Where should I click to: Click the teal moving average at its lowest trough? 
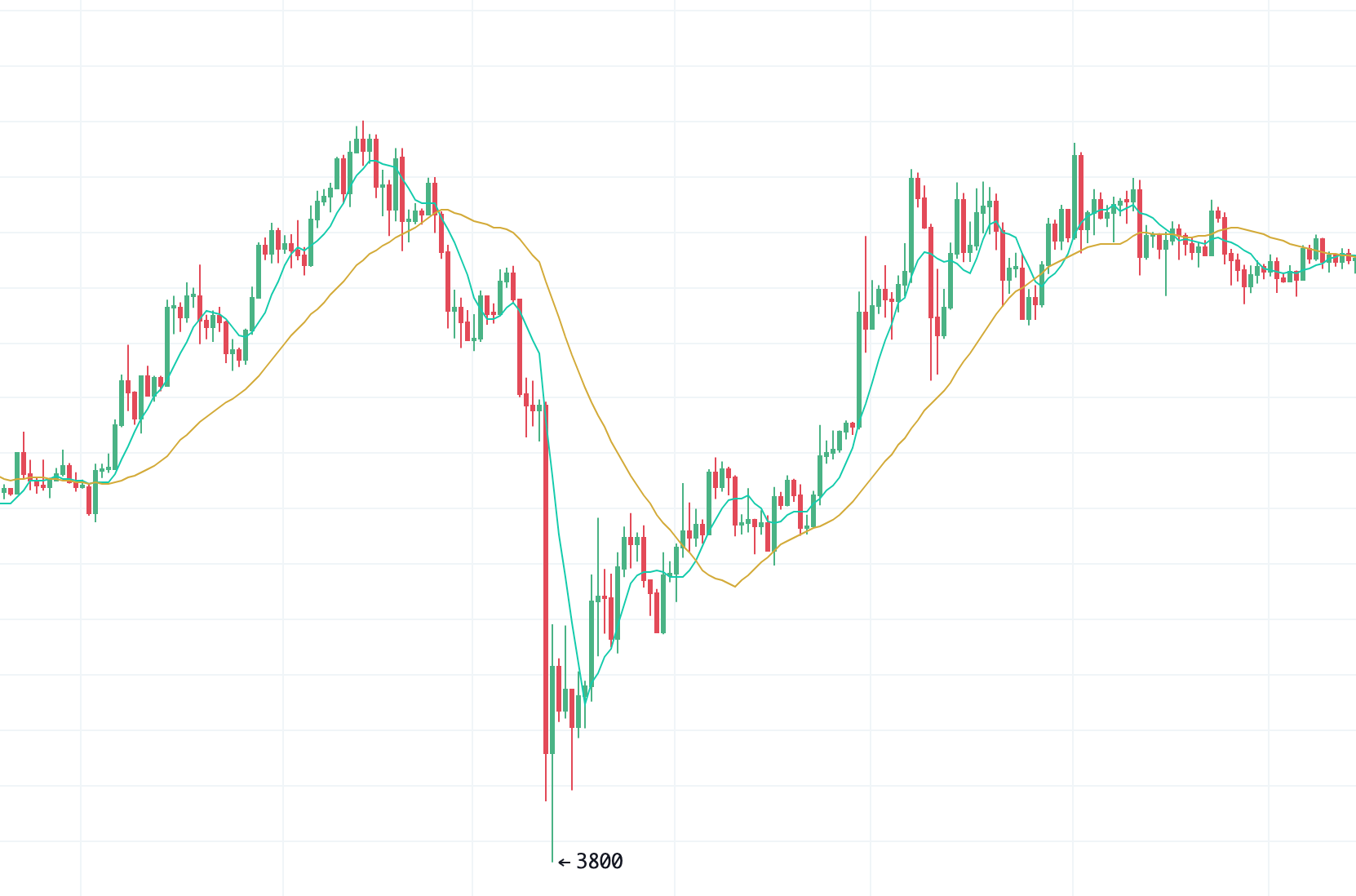click(x=585, y=700)
